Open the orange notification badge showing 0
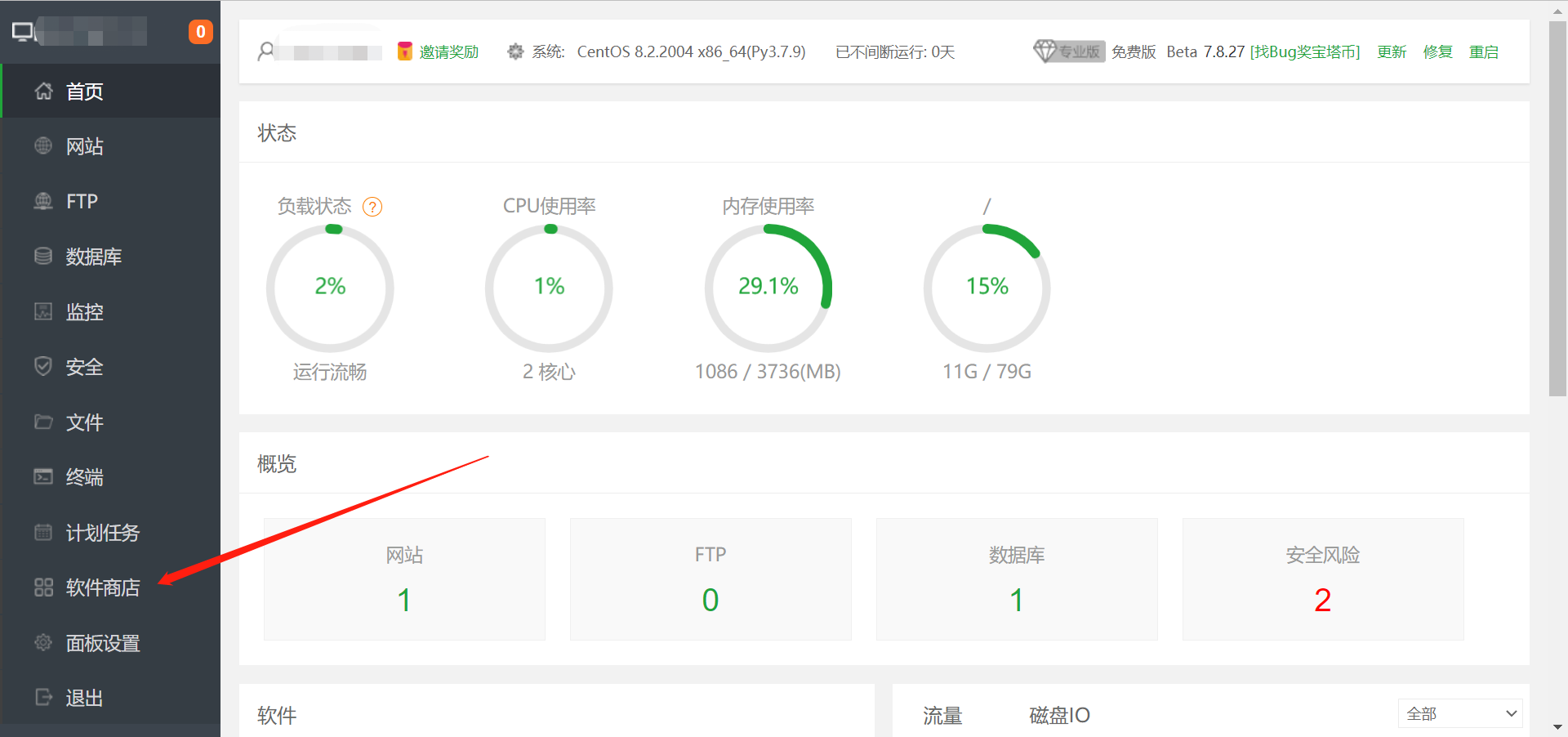Image resolution: width=1568 pixels, height=737 pixels. pos(201,32)
